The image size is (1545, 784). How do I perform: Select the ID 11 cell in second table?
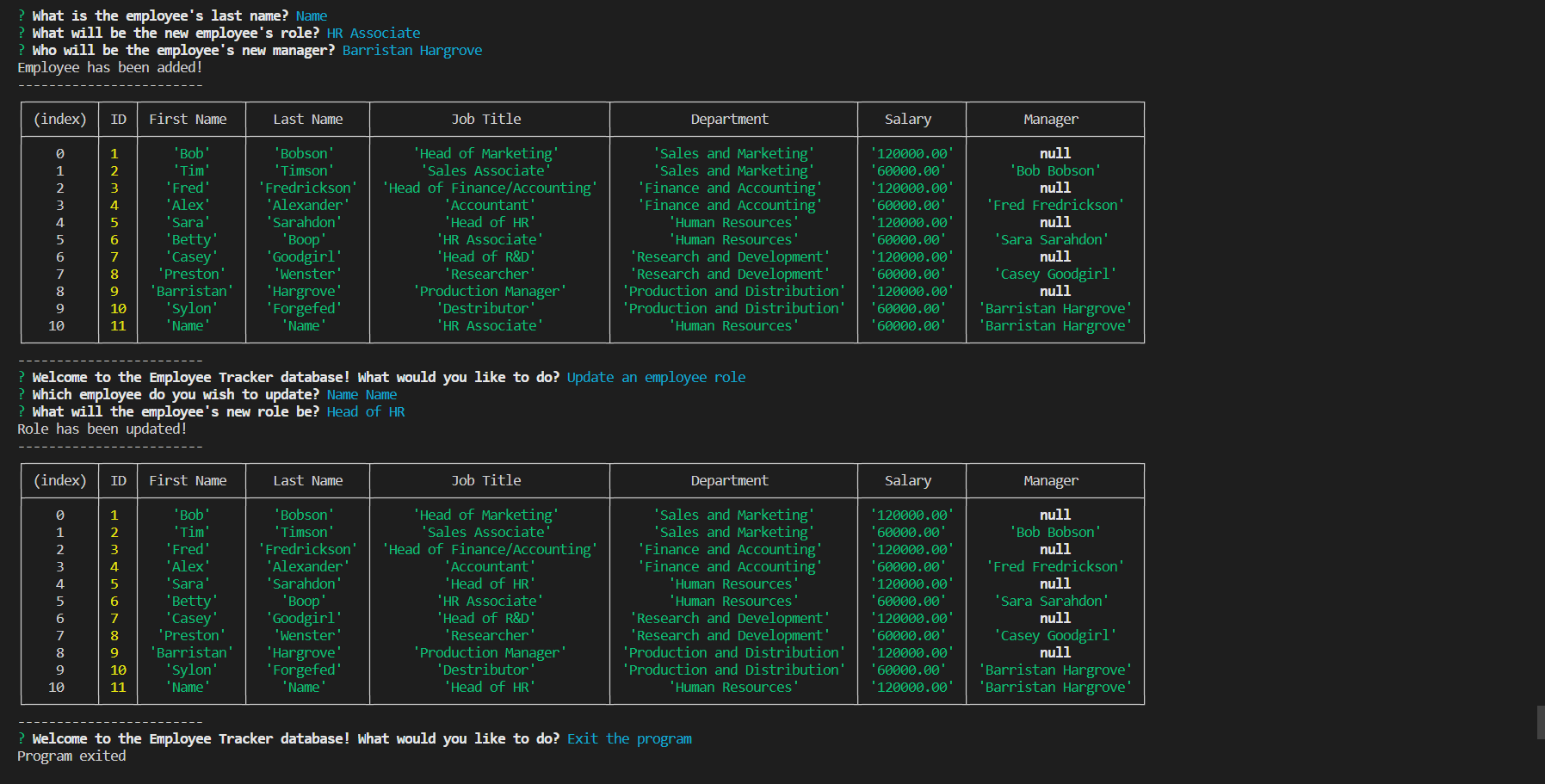[x=118, y=687]
